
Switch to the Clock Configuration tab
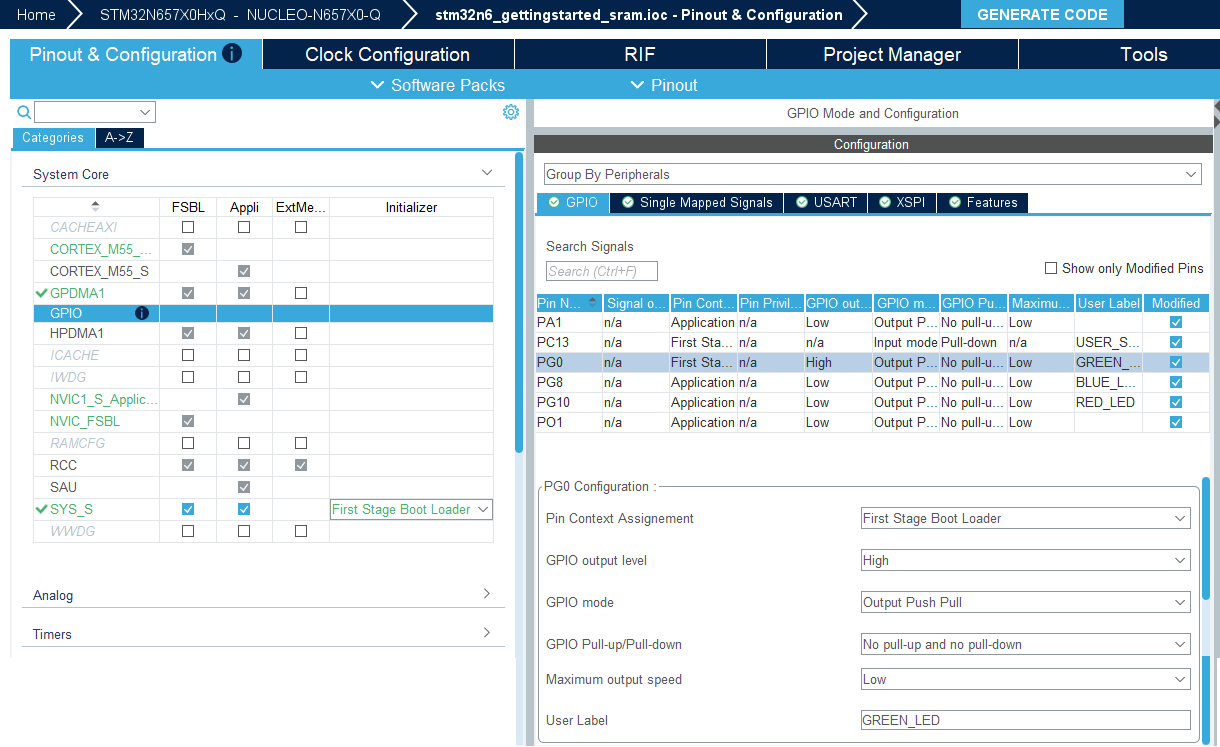tap(388, 54)
